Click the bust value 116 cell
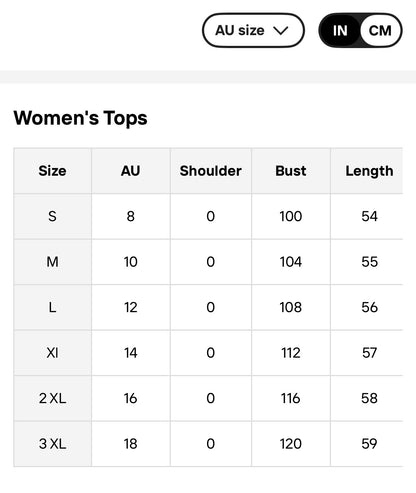This screenshot has width=416, height=493. [291, 398]
